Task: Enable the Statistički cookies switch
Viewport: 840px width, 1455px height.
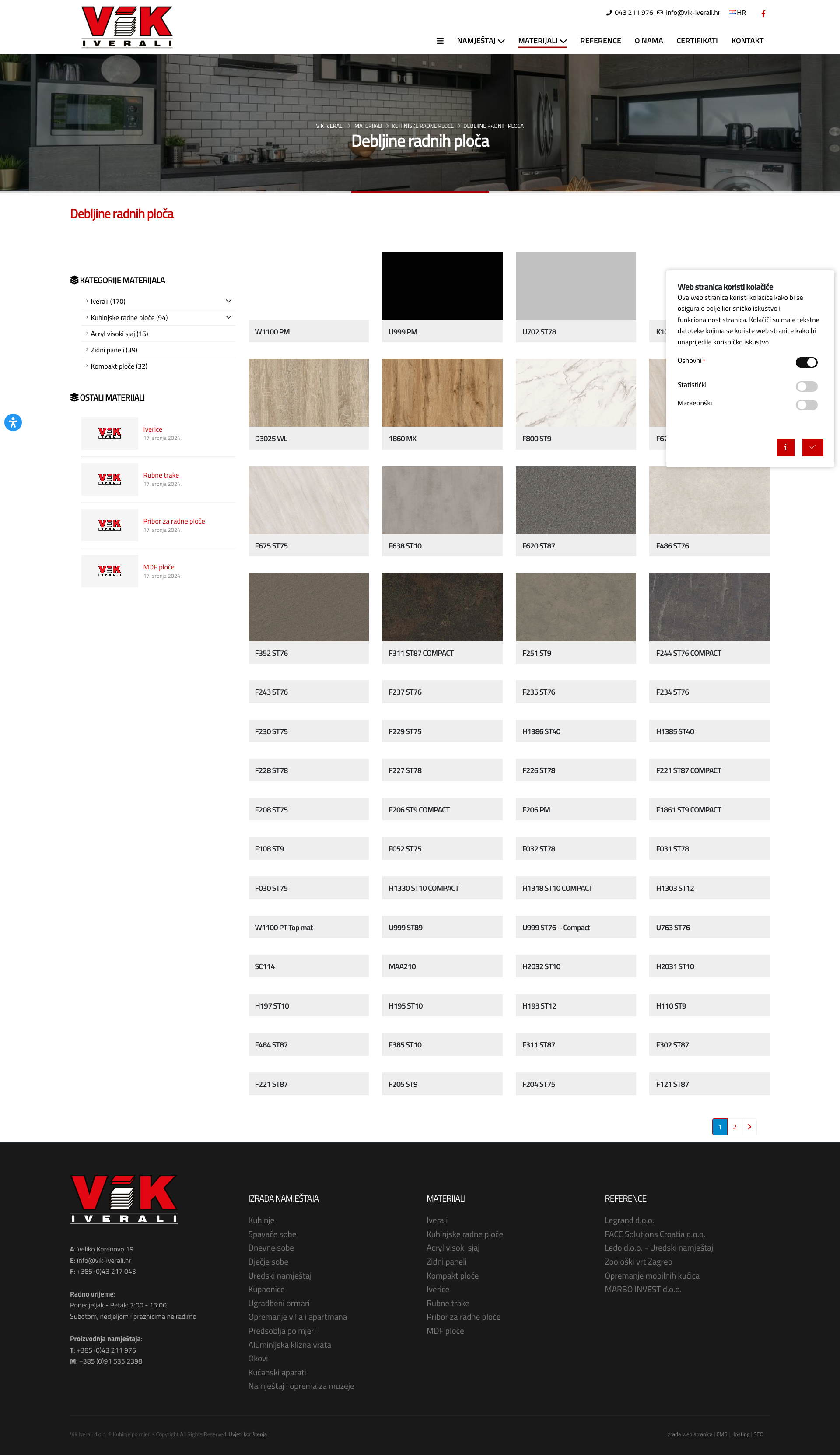Action: pos(806,386)
